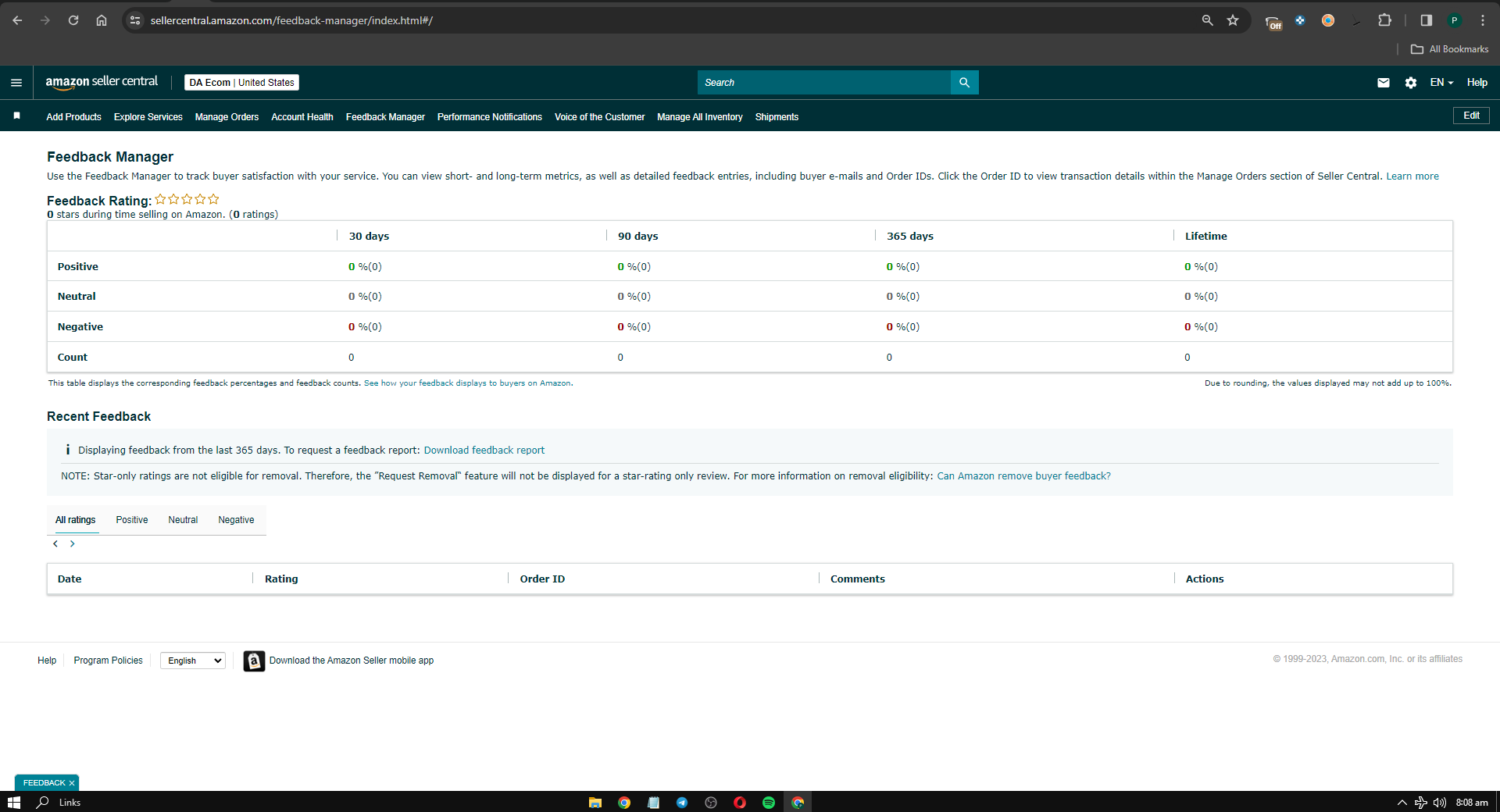The image size is (1500, 812).
Task: Go to next feedback page arrow
Action: coord(73,543)
